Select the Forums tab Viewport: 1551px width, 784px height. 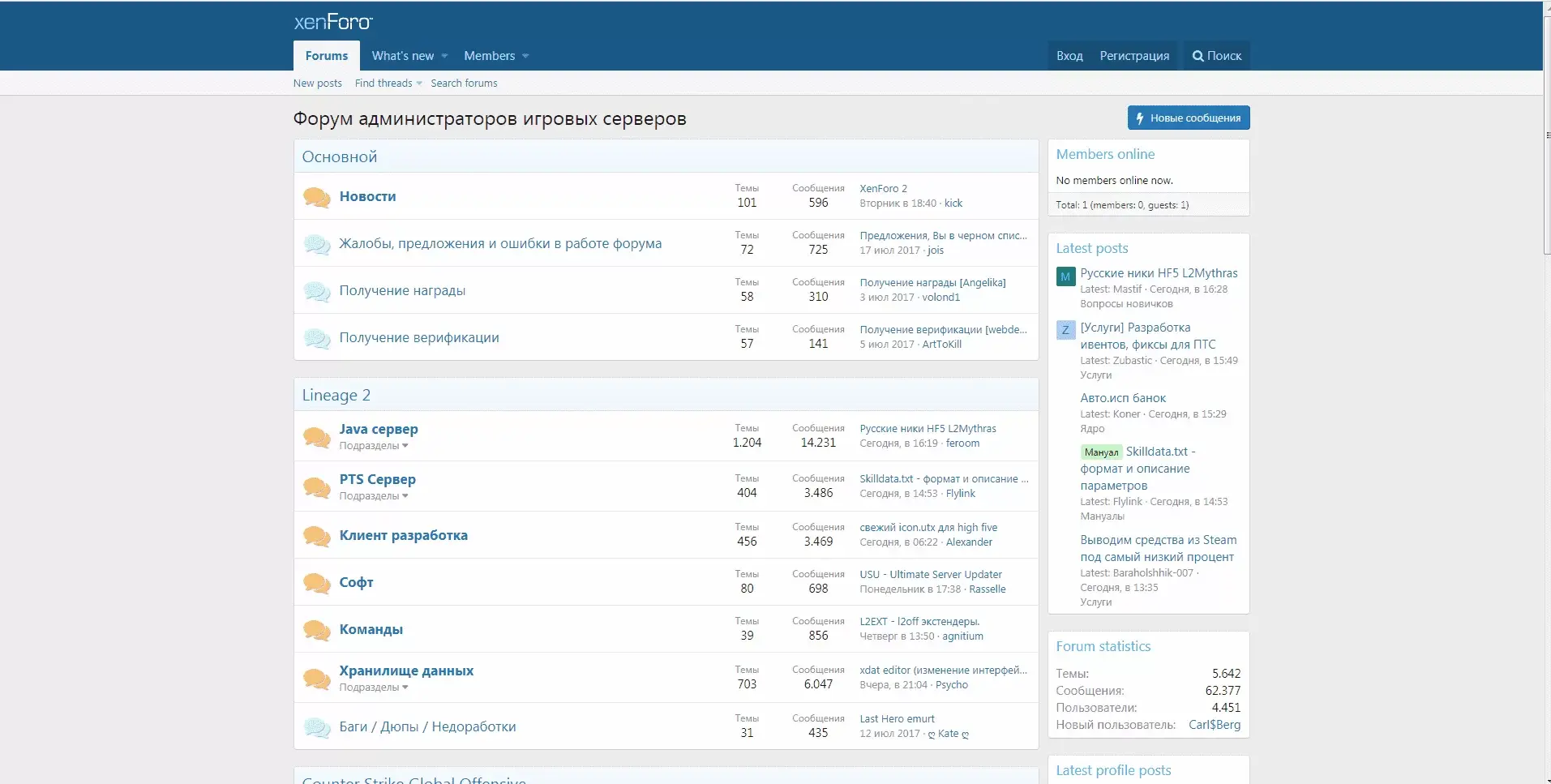pyautogui.click(x=327, y=56)
